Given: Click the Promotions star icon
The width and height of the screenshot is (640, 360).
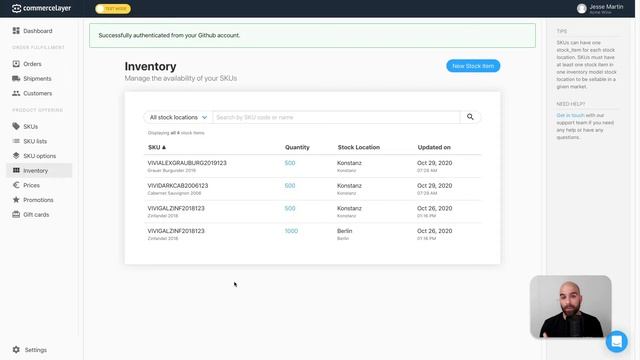Looking at the screenshot, I should [x=16, y=200].
